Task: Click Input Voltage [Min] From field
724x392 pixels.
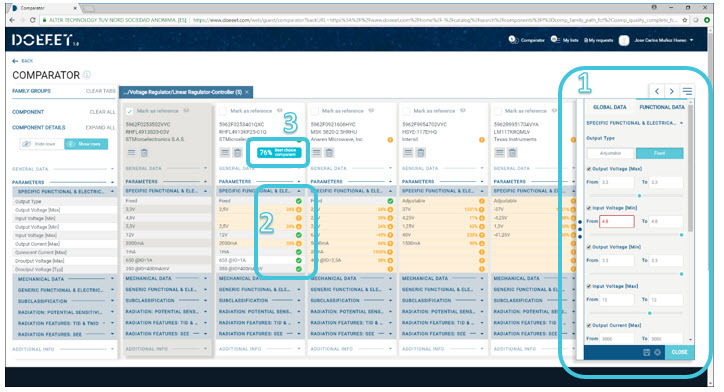Action: click(617, 222)
